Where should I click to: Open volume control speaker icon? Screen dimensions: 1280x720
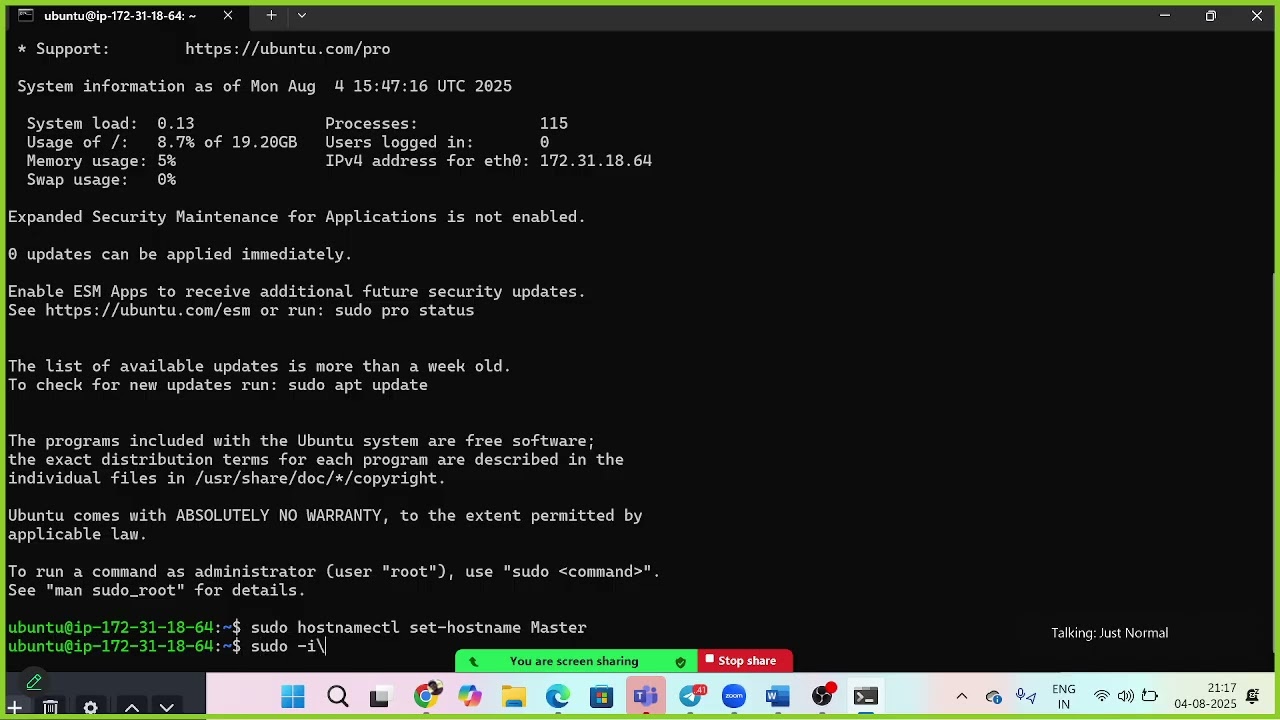(1126, 696)
